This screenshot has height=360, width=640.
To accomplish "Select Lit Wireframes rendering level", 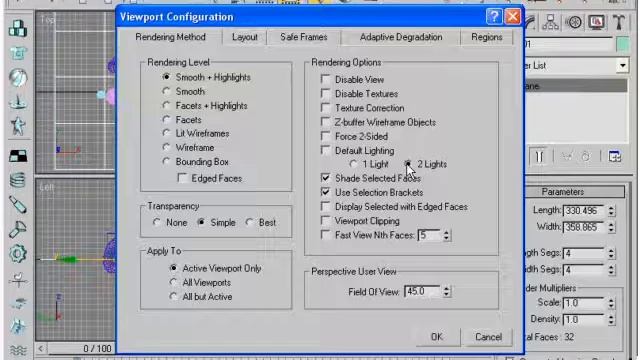I will pyautogui.click(x=166, y=133).
